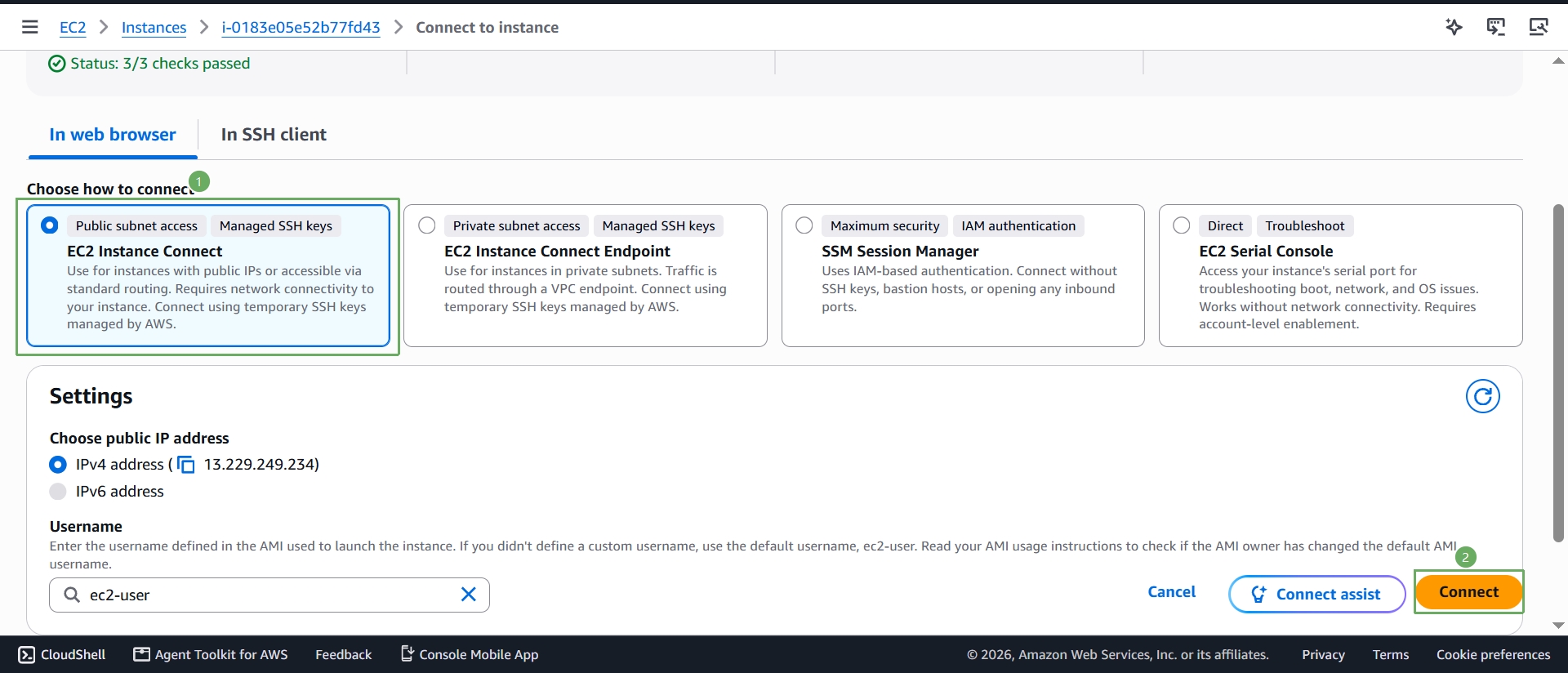
Task: Click the CloudShell console icon in header
Action: pyautogui.click(x=1496, y=27)
